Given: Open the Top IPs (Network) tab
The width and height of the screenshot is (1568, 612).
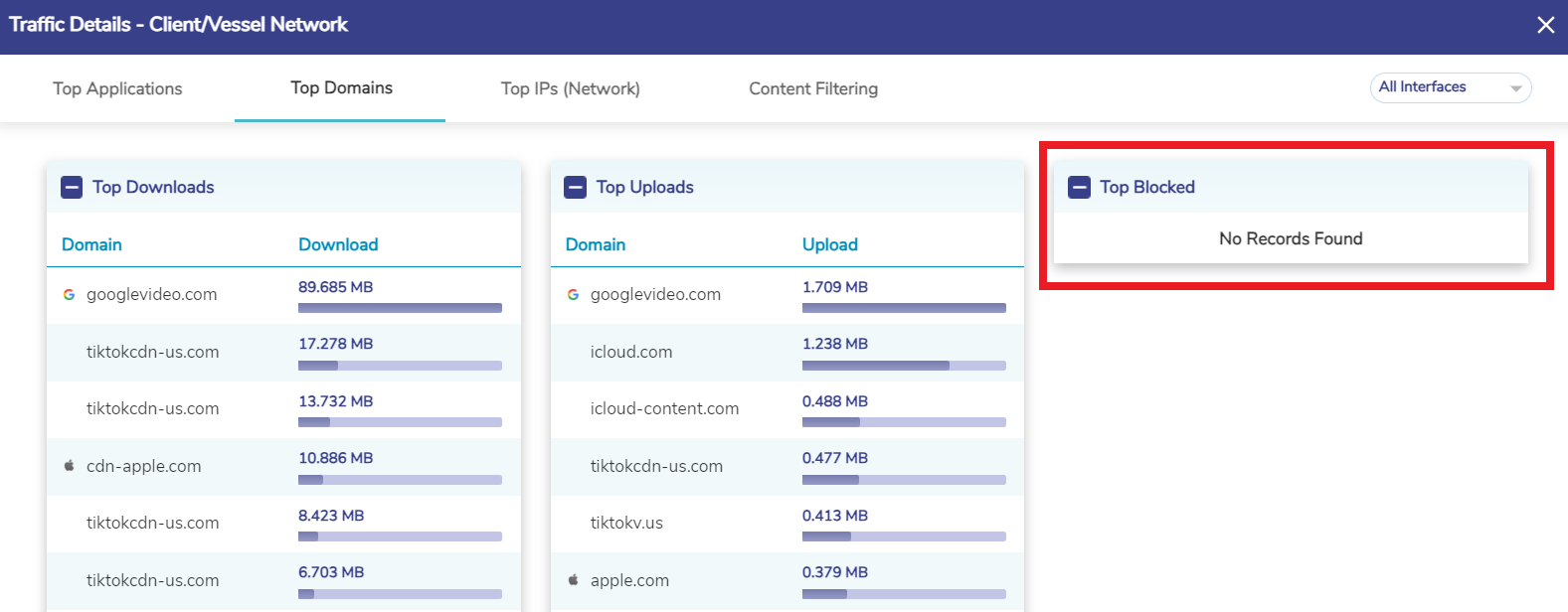Looking at the screenshot, I should tap(570, 88).
